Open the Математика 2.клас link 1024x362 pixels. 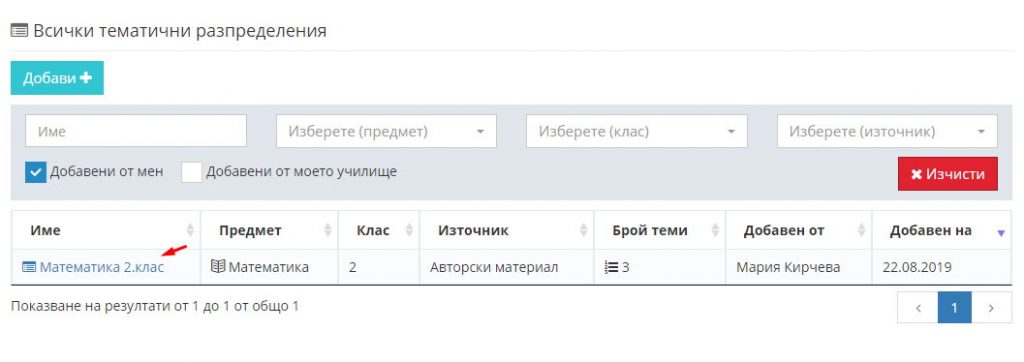[x=102, y=267]
